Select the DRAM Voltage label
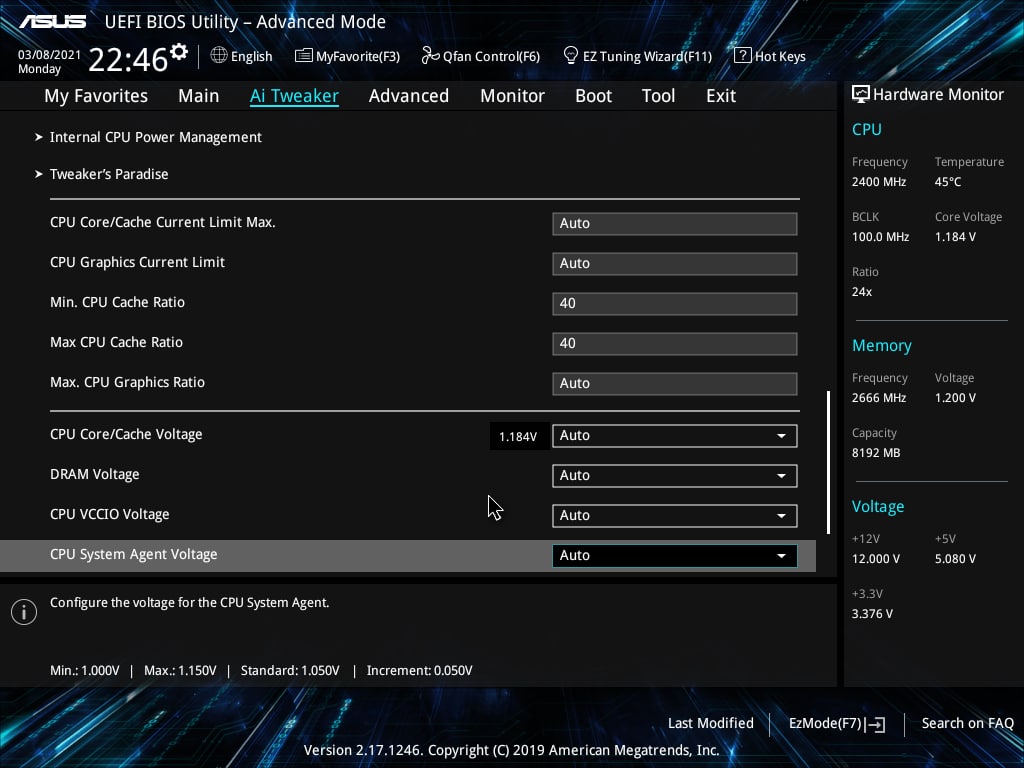 click(95, 475)
